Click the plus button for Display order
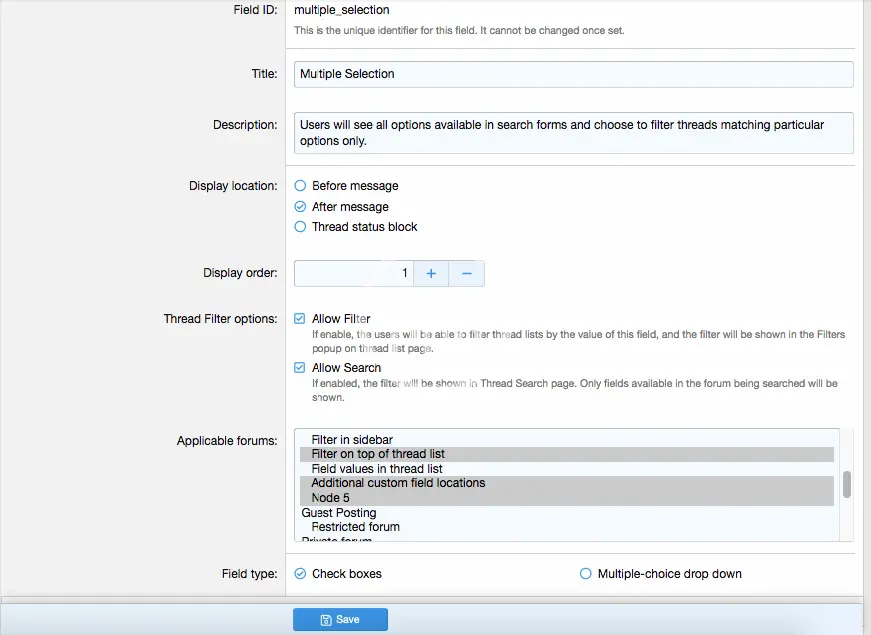 point(431,273)
